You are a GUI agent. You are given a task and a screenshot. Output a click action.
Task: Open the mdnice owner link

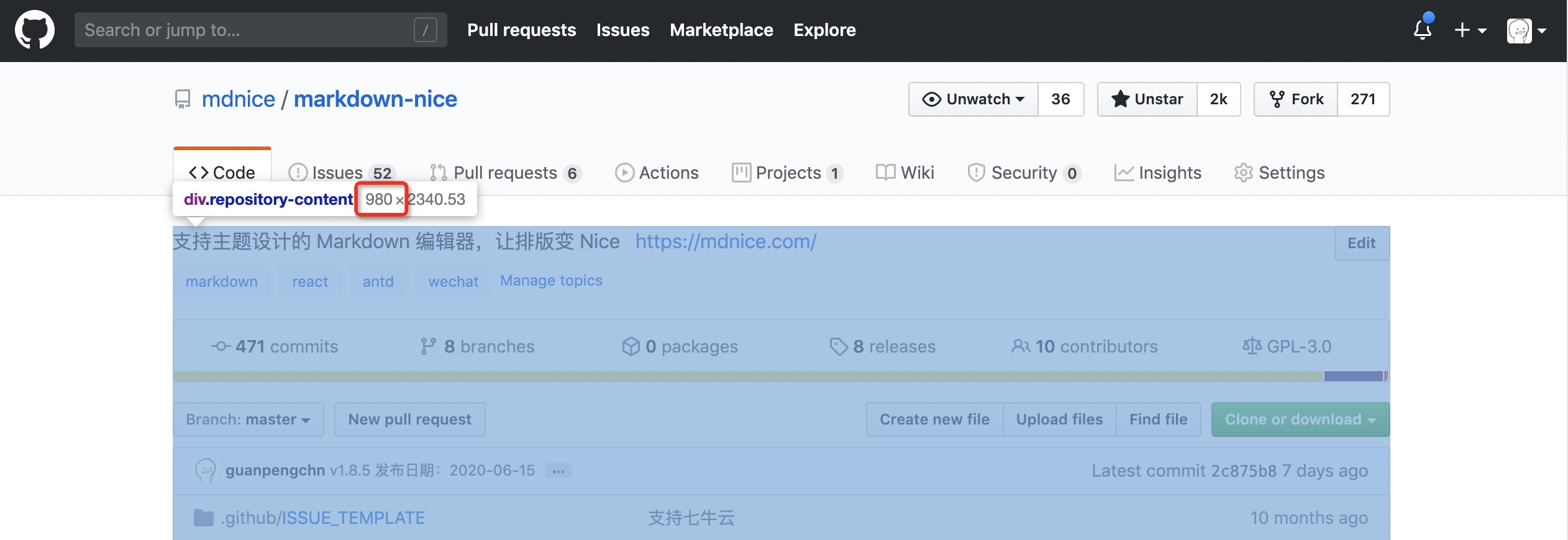pyautogui.click(x=239, y=99)
